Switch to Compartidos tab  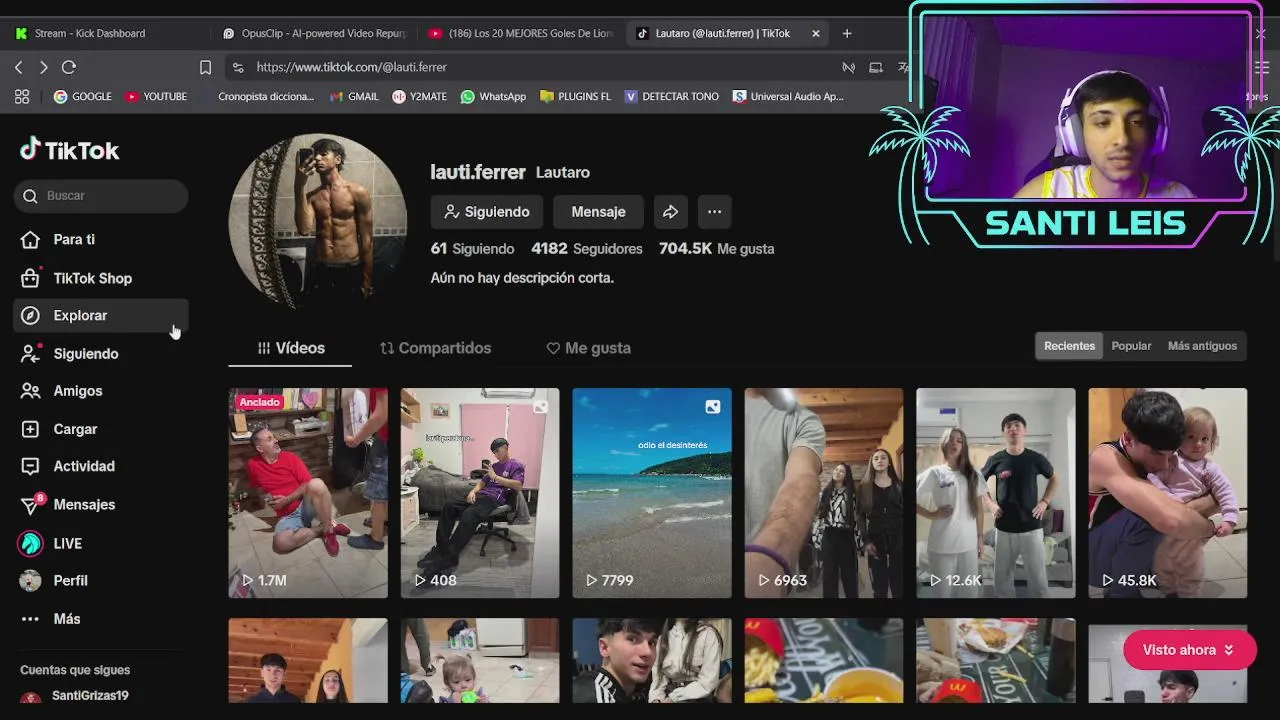pyautogui.click(x=435, y=348)
